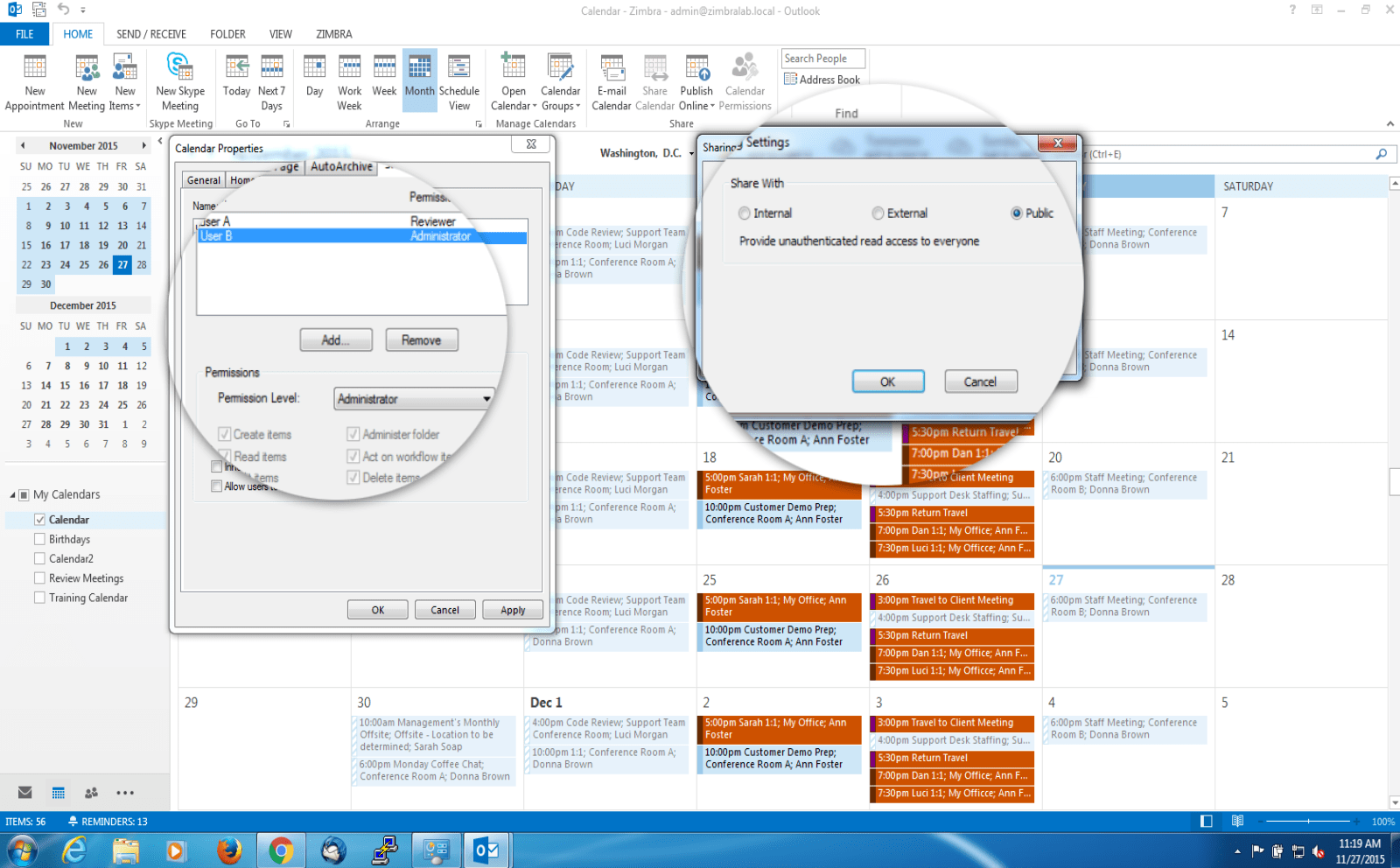Open the AutoArchive tab in Calendar Properties
Viewport: 1400px width, 868px height.
[x=341, y=166]
